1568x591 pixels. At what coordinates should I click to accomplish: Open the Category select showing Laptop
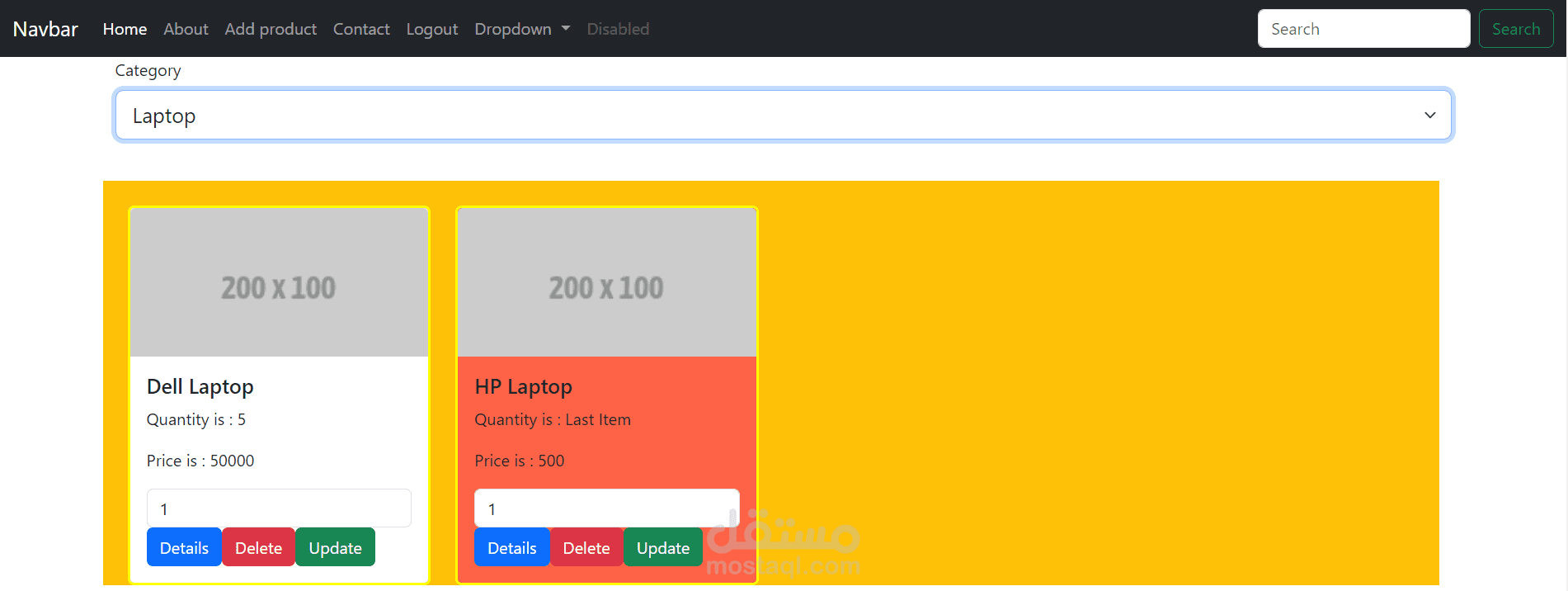click(783, 116)
